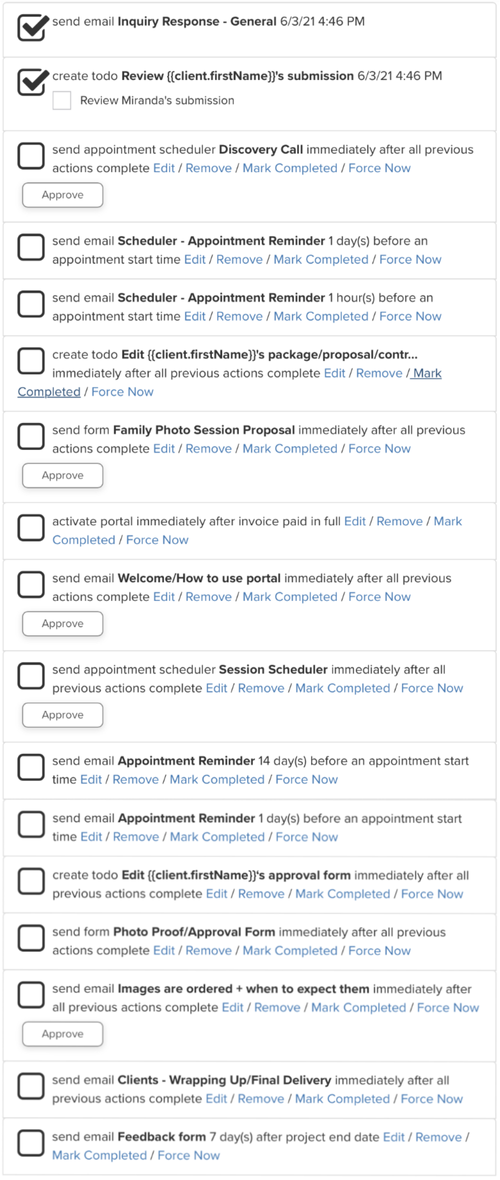Screen dimensions: 500x1180
Task: Check the Feedback form email checkbox
Action: (31, 1143)
